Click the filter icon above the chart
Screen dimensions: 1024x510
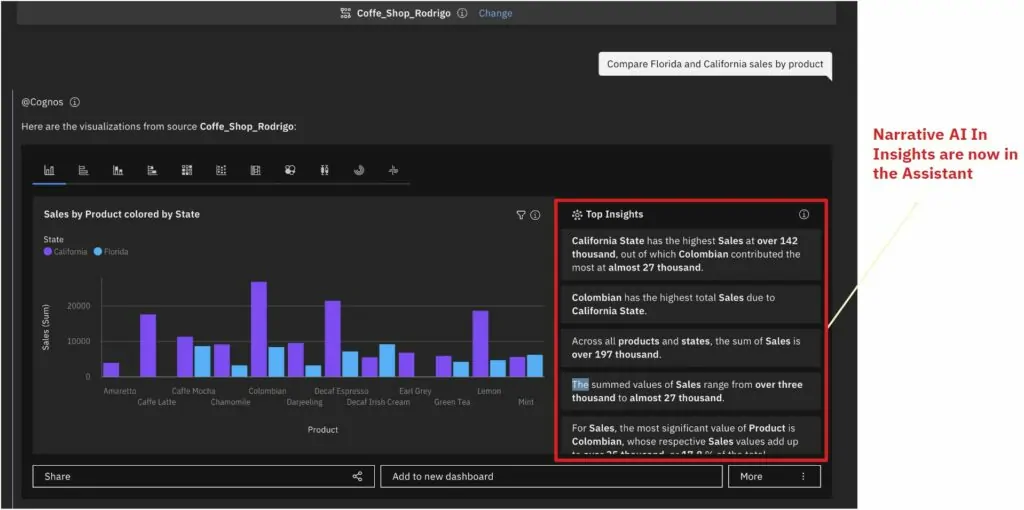coord(520,215)
